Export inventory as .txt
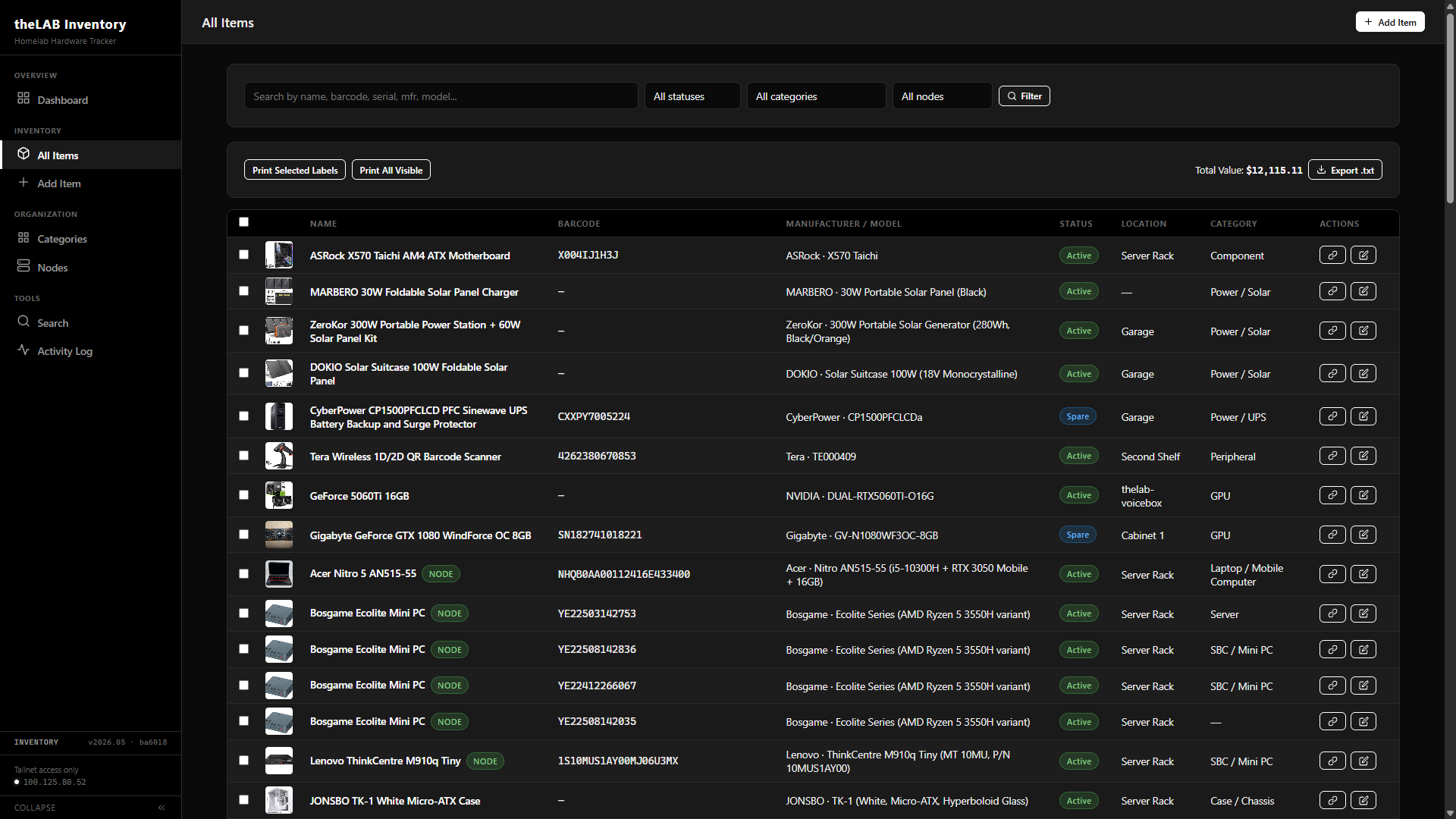This screenshot has height=819, width=1456. [x=1345, y=170]
